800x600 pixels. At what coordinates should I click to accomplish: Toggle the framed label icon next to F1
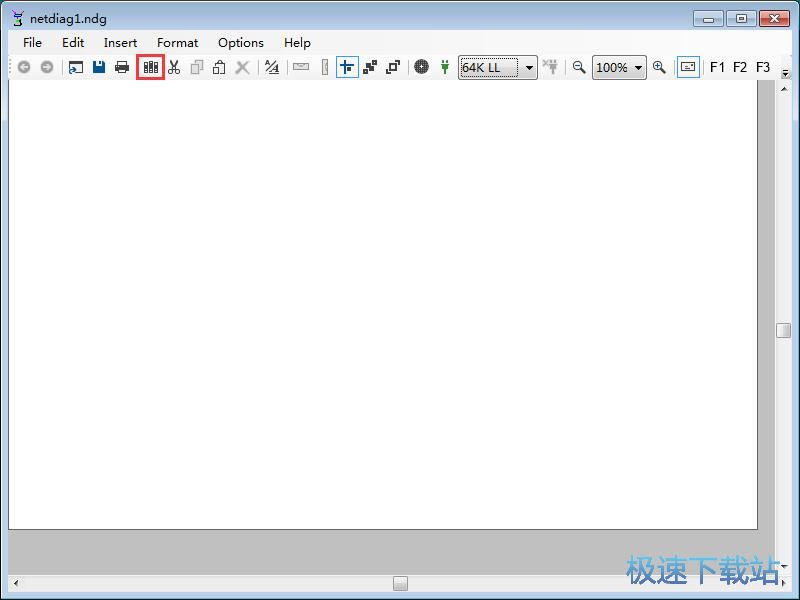688,67
